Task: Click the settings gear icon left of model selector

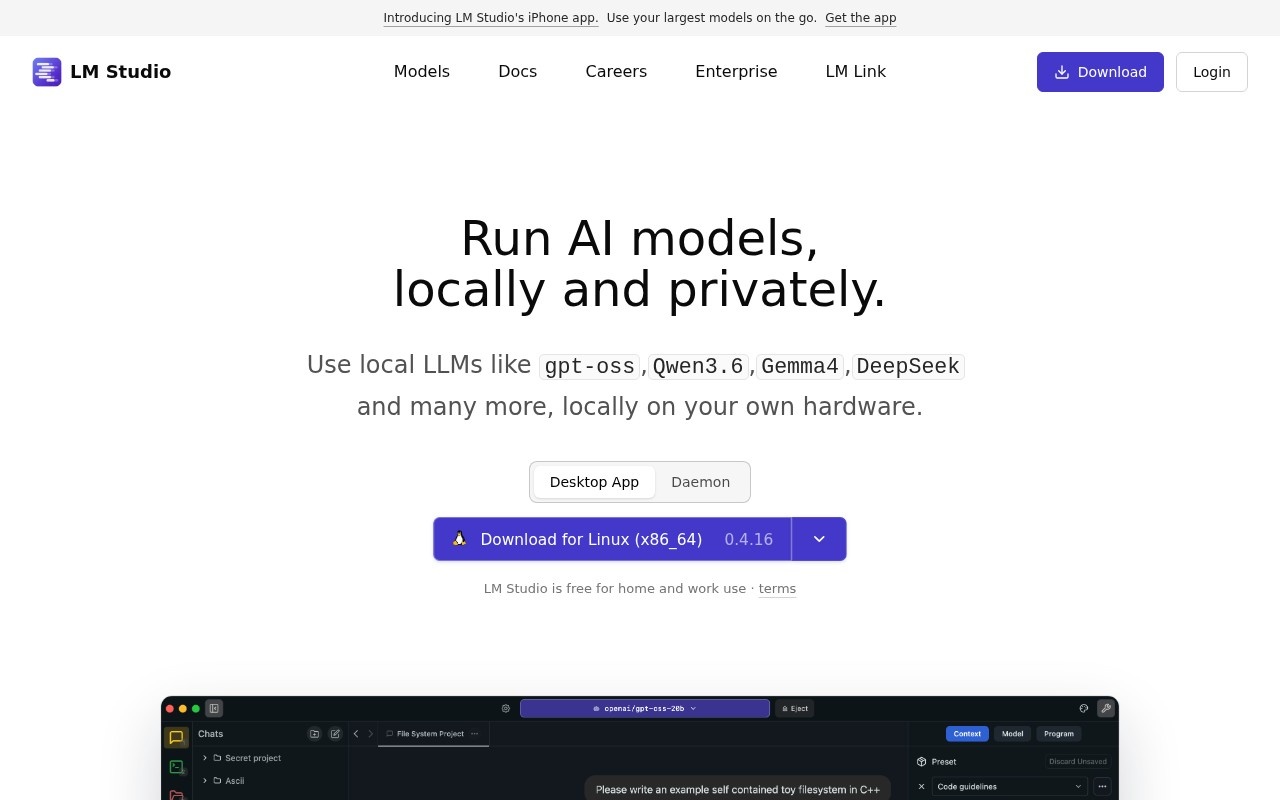Action: tap(506, 709)
